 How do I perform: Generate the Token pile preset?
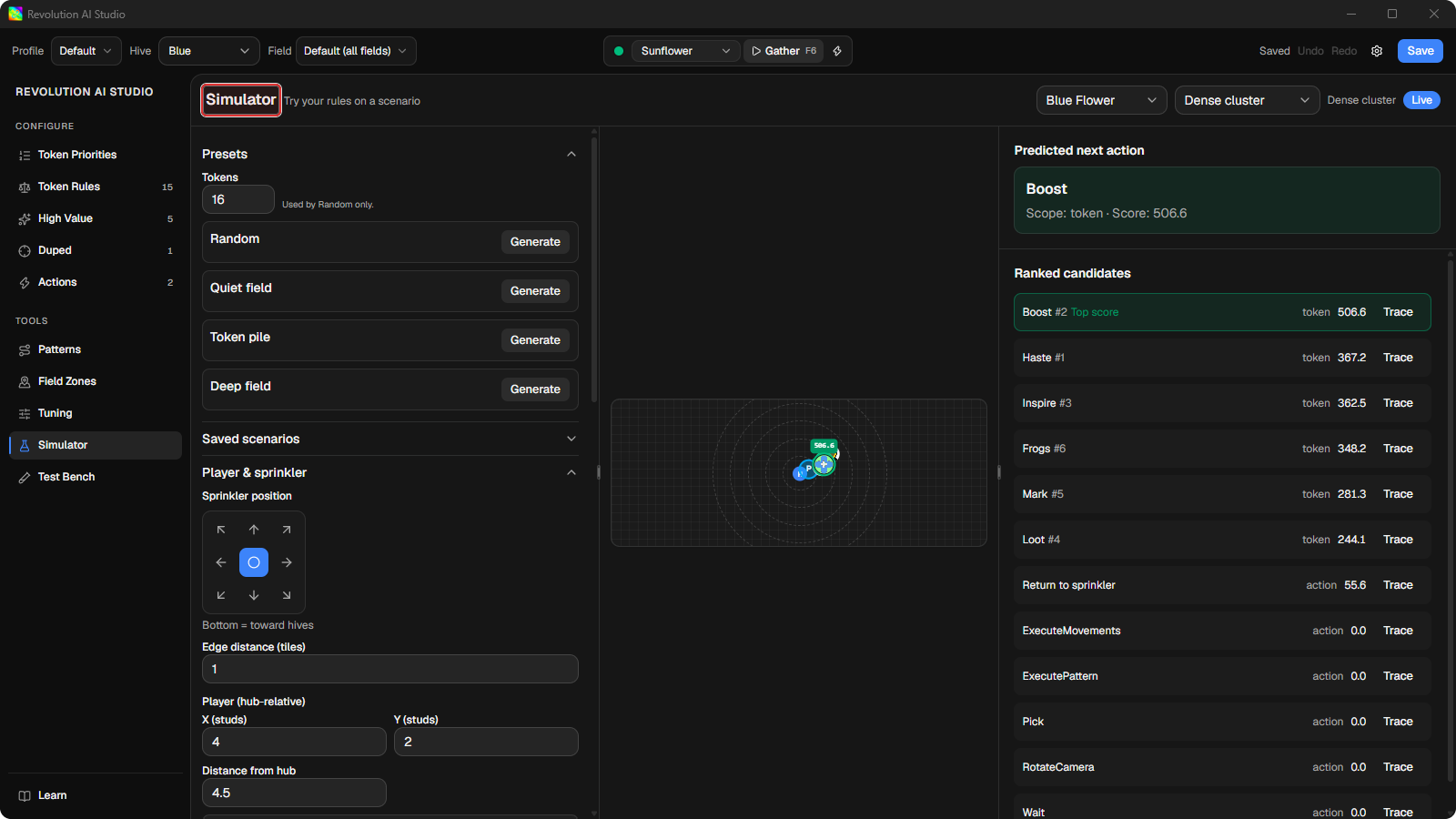(535, 340)
